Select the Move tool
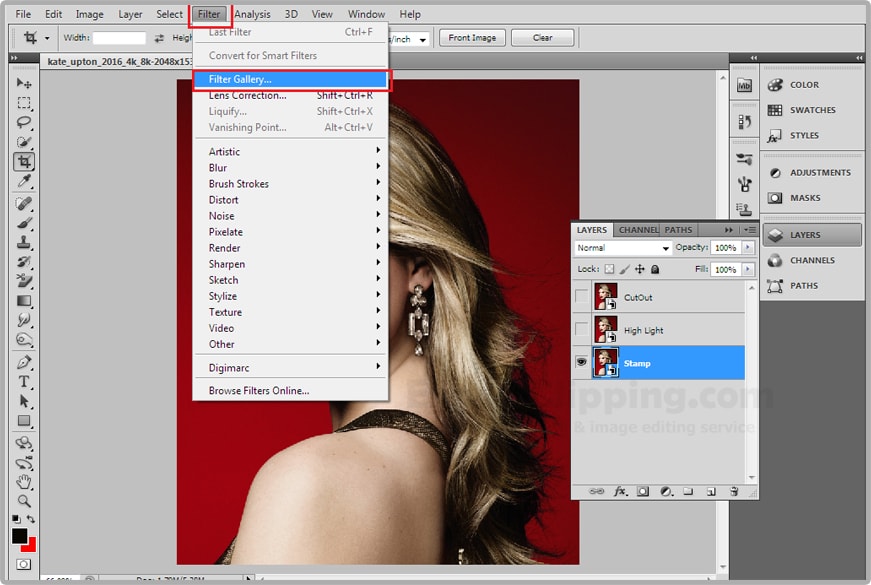Viewport: 871px width, 585px height. [24, 83]
